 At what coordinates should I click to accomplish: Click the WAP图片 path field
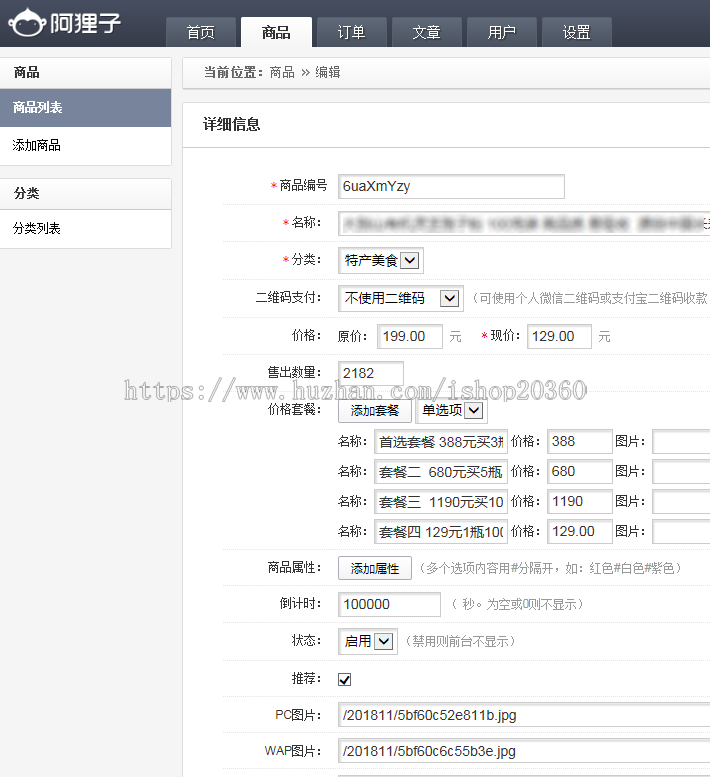click(524, 751)
